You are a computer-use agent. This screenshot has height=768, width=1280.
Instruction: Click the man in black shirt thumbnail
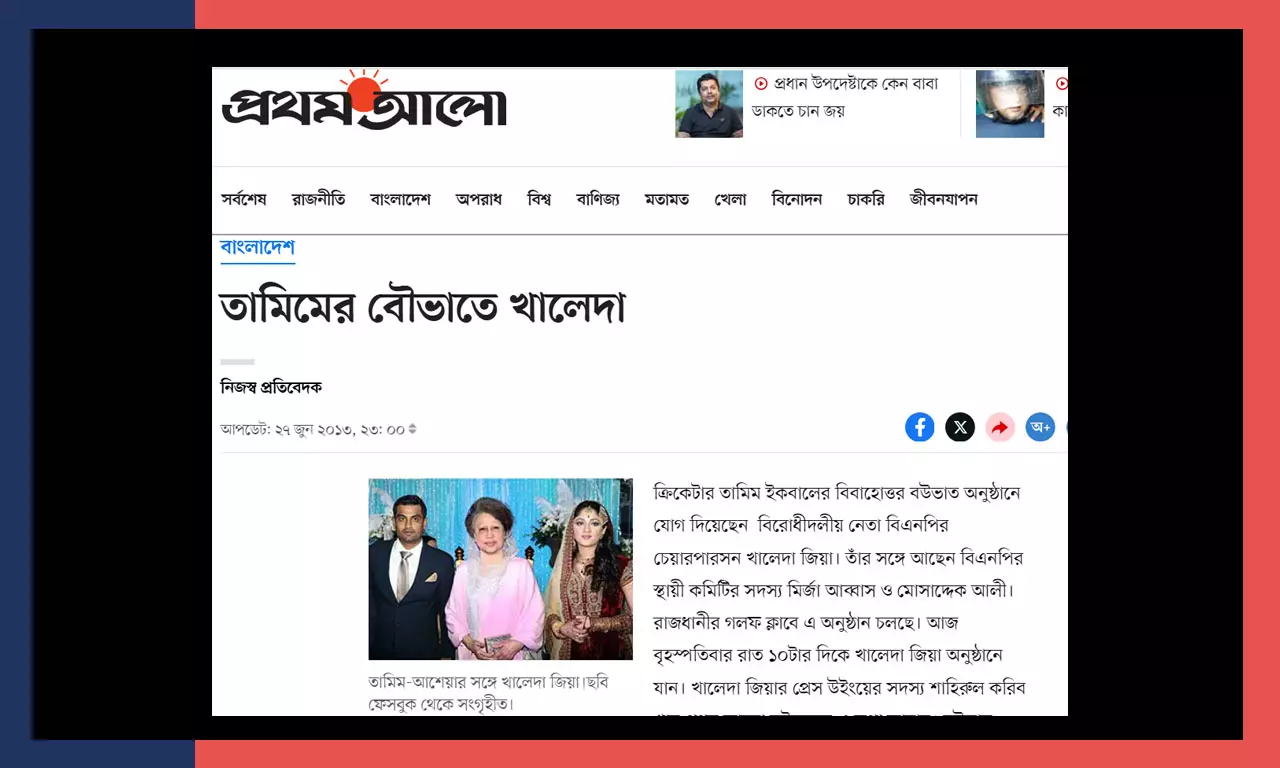click(709, 104)
